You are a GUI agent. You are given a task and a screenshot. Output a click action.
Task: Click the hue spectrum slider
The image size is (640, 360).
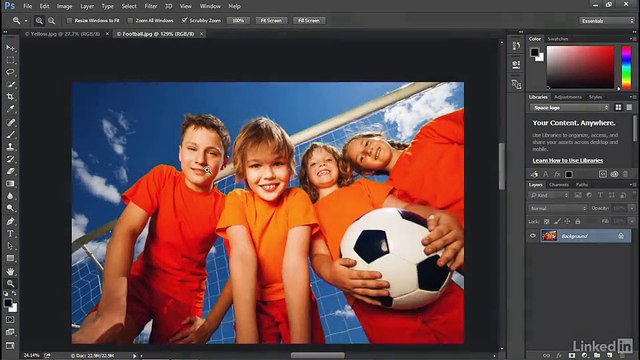pyautogui.click(x=627, y=67)
